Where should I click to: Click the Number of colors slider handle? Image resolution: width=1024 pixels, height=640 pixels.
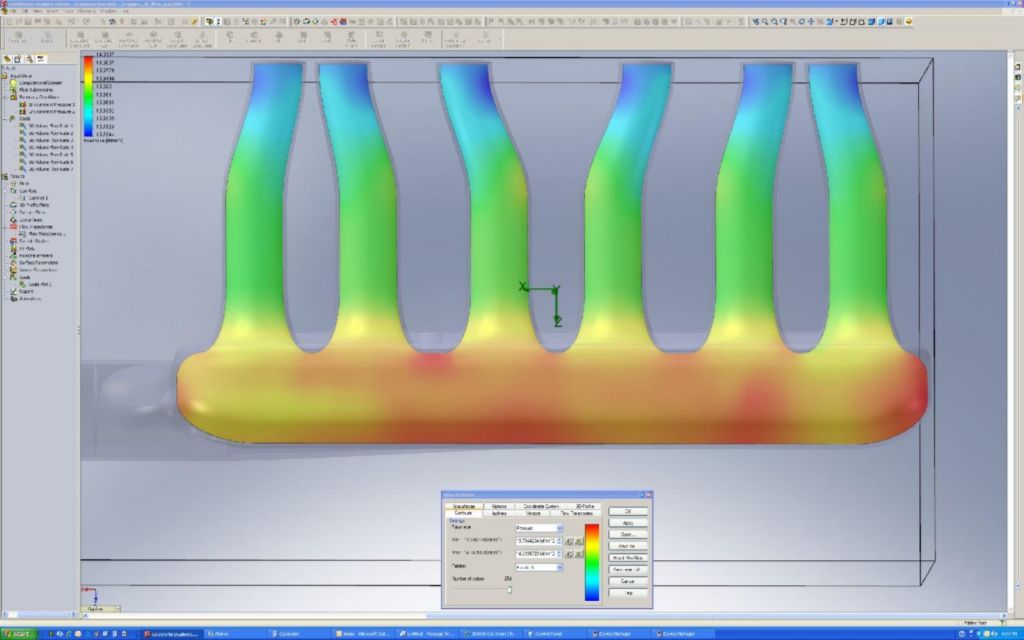point(509,590)
